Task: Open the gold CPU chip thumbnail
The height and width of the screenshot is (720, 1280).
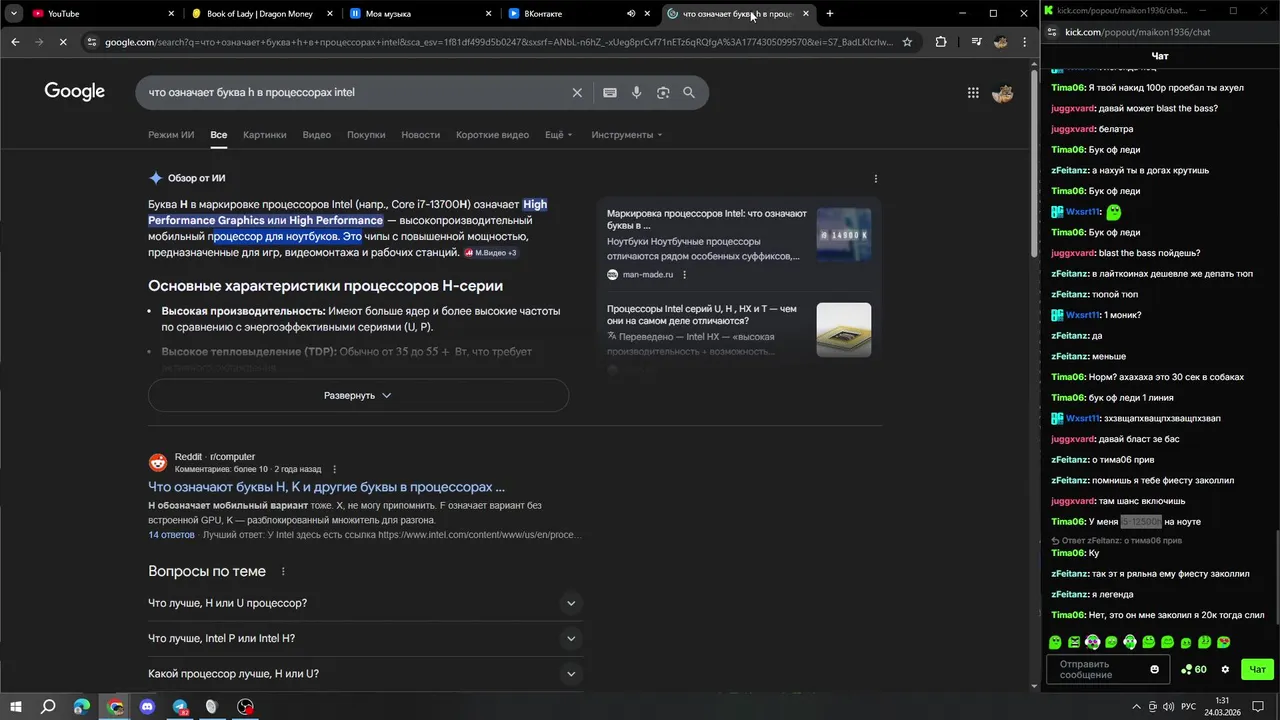Action: pyautogui.click(x=843, y=330)
